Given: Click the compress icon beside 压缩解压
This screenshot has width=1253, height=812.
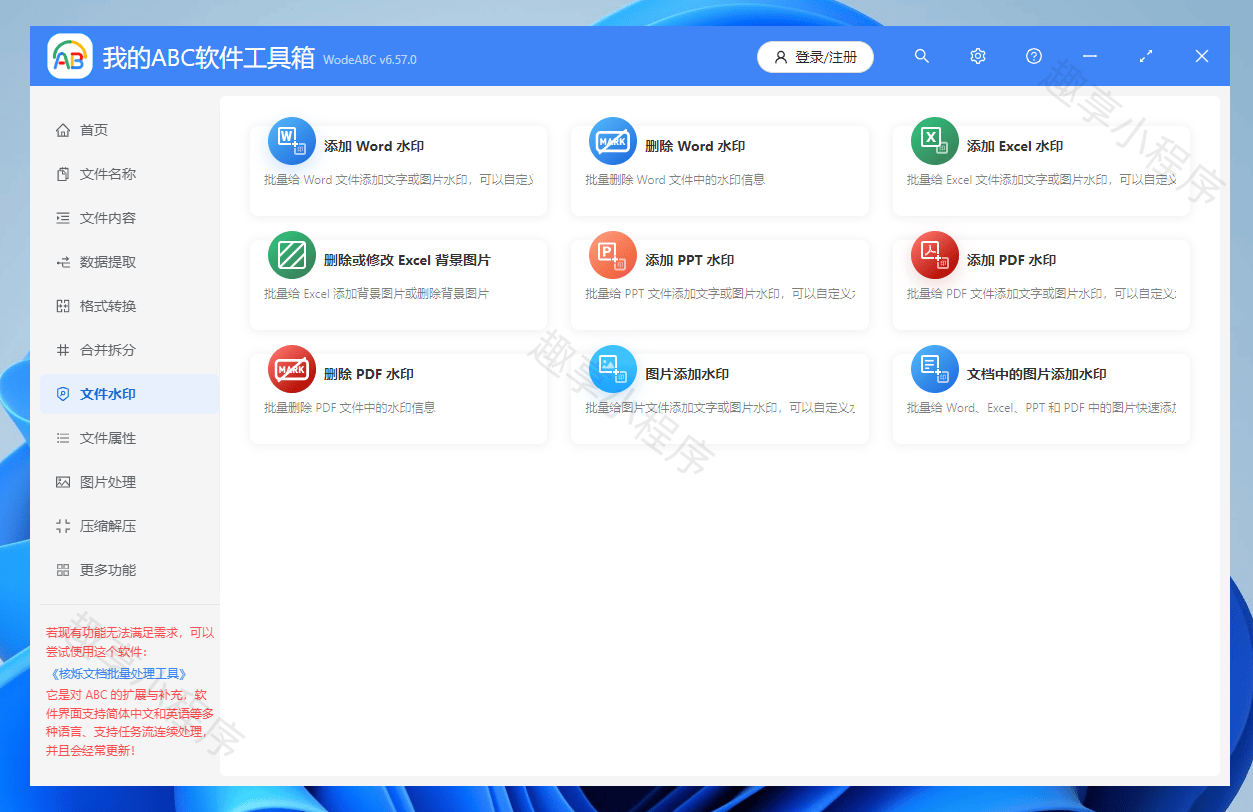Looking at the screenshot, I should 63,526.
